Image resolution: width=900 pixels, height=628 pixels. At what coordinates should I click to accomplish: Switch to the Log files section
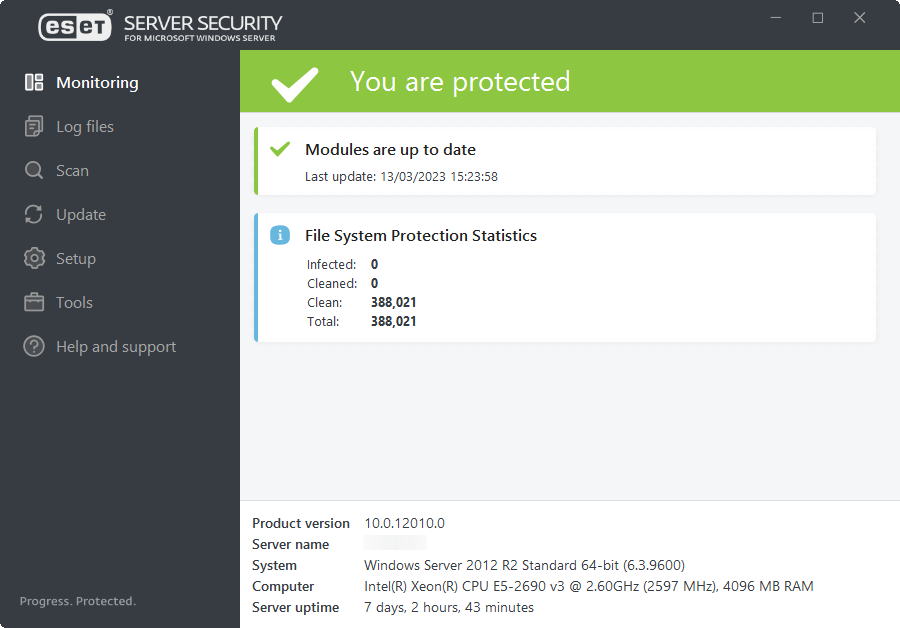pos(85,126)
